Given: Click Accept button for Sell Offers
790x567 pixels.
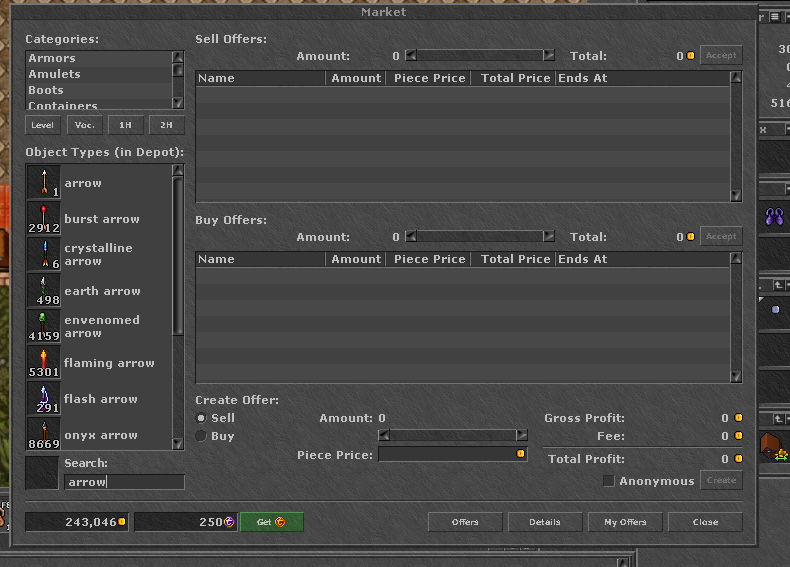Looking at the screenshot, I should tap(721, 55).
